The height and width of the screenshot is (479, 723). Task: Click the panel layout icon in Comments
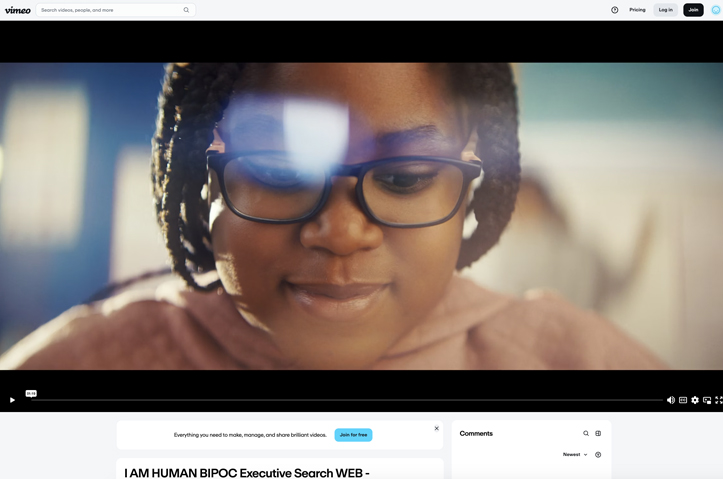[598, 433]
